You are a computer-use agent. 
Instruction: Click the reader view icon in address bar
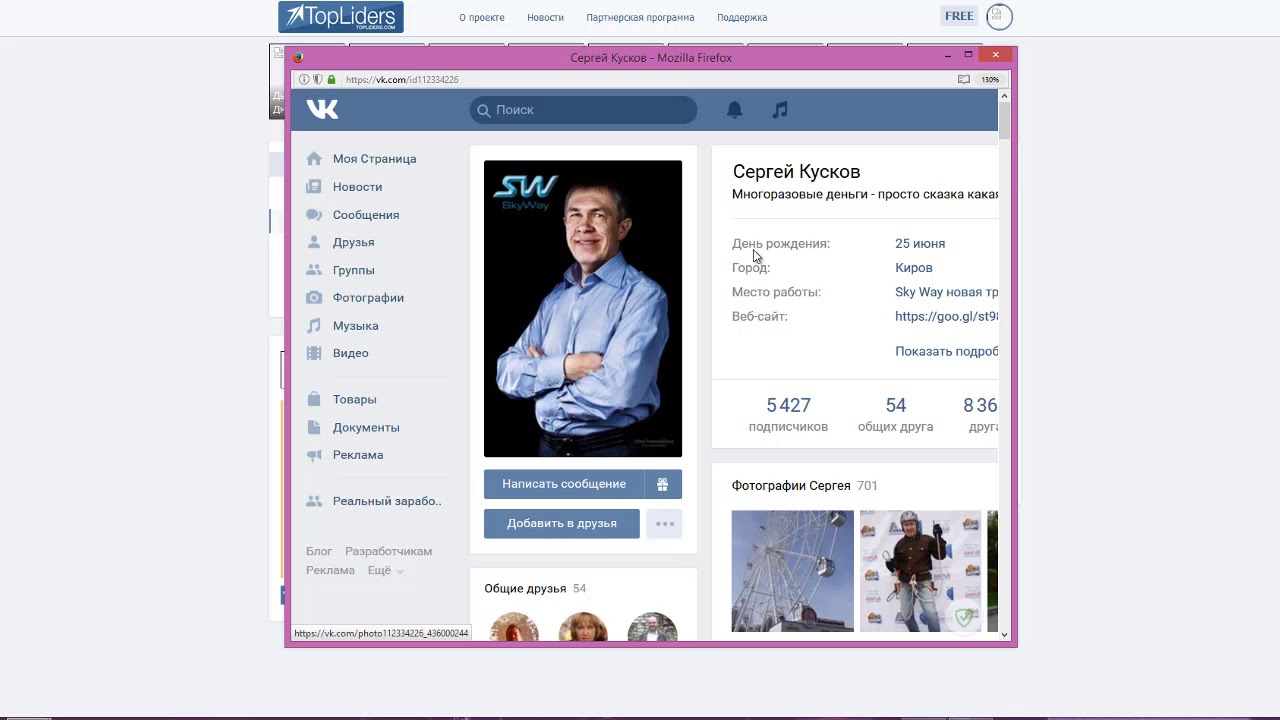tap(964, 79)
